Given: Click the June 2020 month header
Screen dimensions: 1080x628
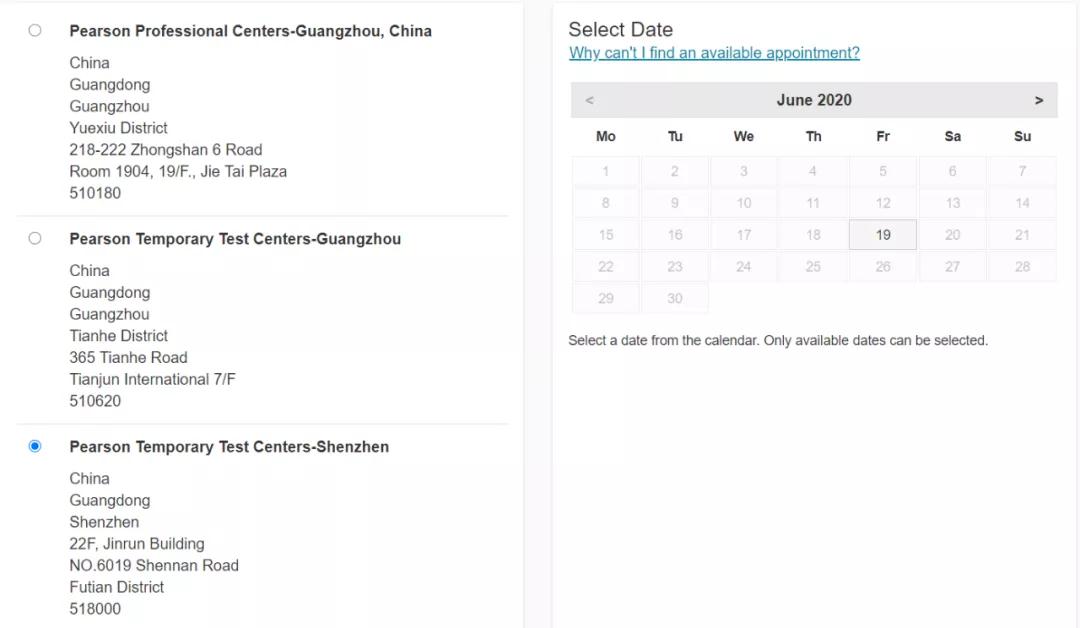Looking at the screenshot, I should click(x=813, y=100).
